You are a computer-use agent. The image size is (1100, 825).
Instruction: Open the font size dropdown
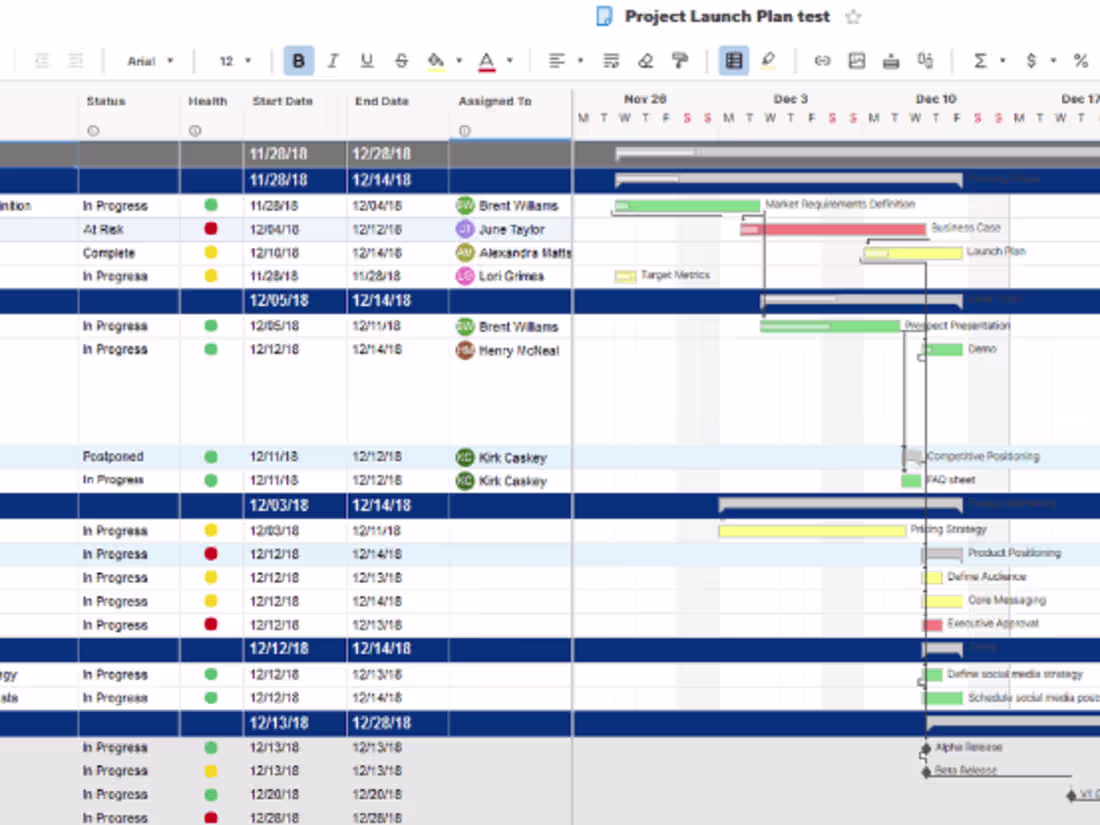coord(232,60)
